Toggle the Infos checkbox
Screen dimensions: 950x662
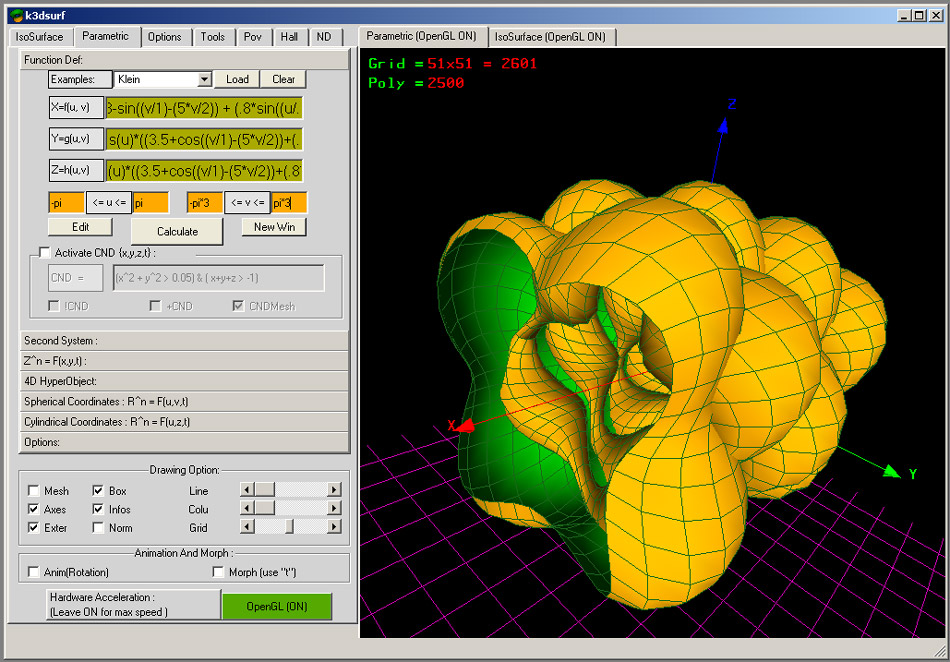(x=98, y=509)
